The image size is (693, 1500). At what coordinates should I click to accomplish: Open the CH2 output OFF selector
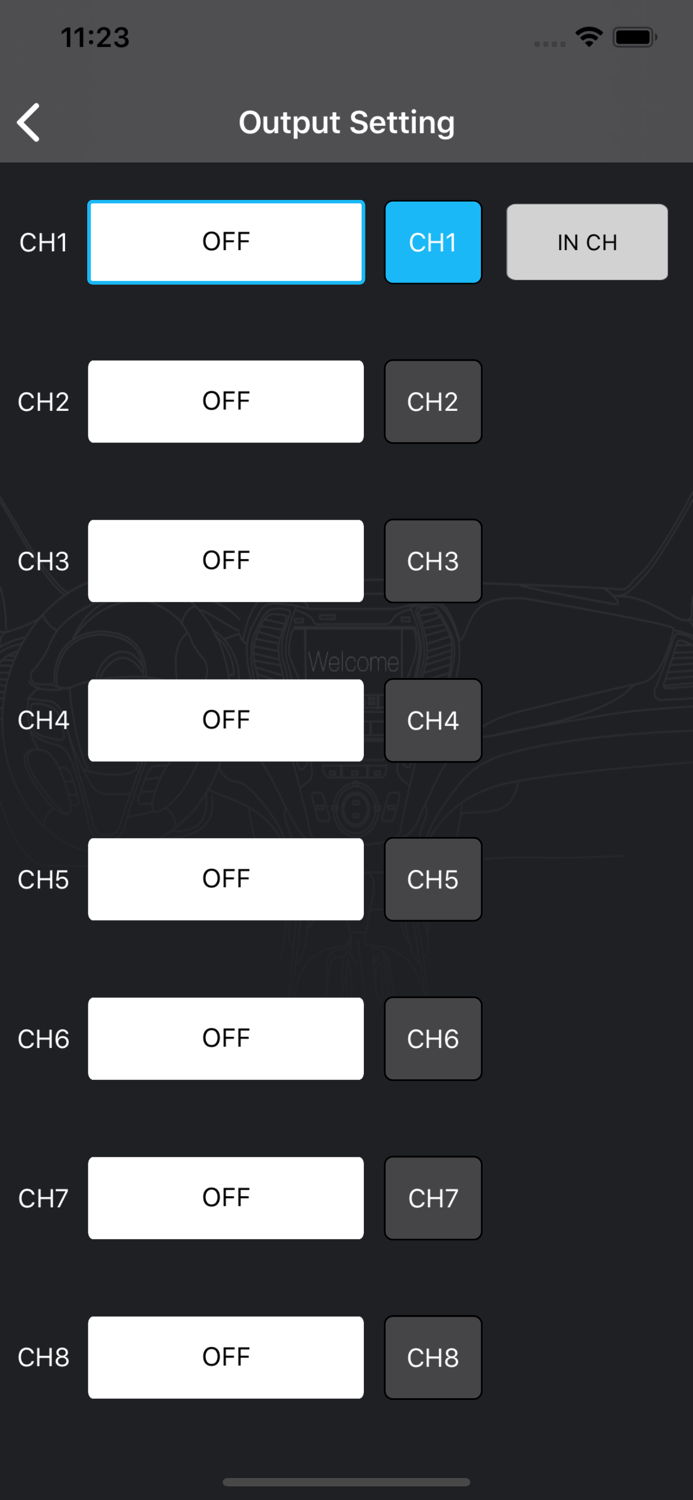click(226, 401)
